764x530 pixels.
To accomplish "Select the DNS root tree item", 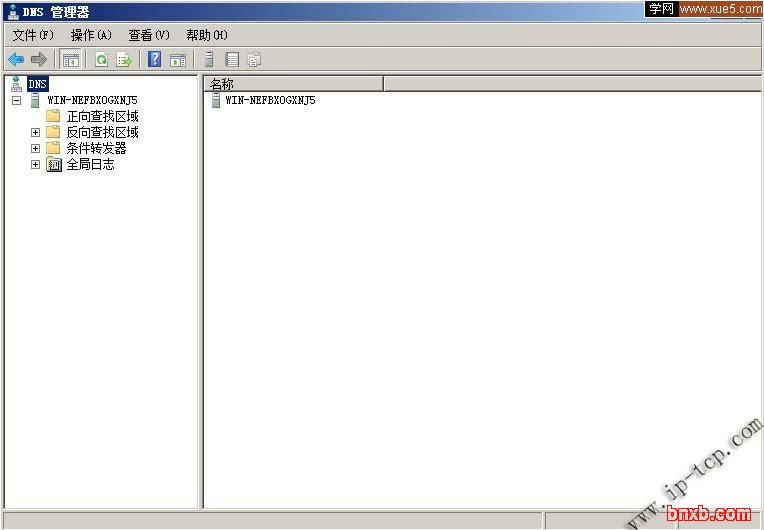I will pos(38,84).
